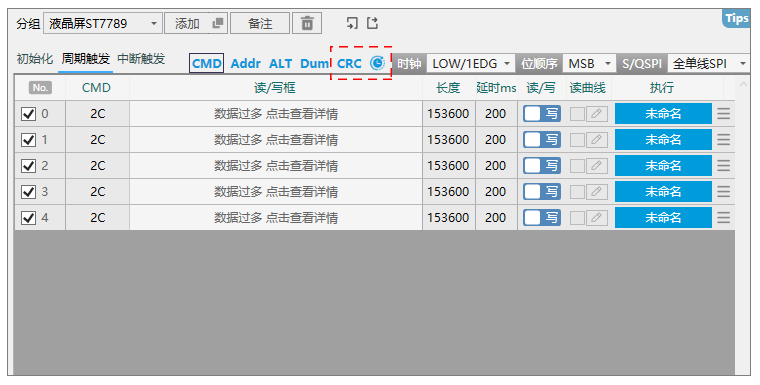
Task: Click the 200 delay cell in row 4
Action: (x=495, y=217)
